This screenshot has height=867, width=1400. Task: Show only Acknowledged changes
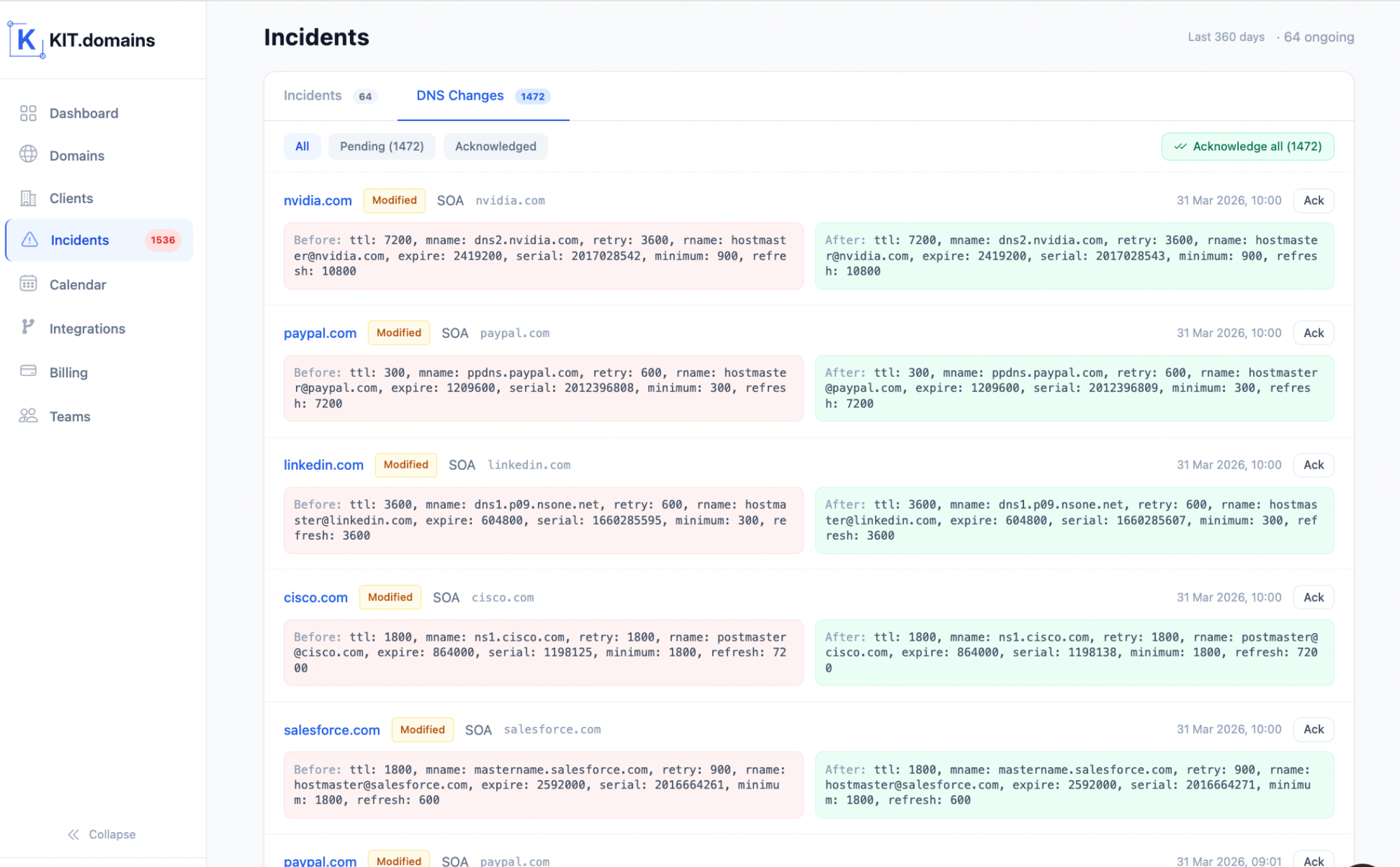495,146
